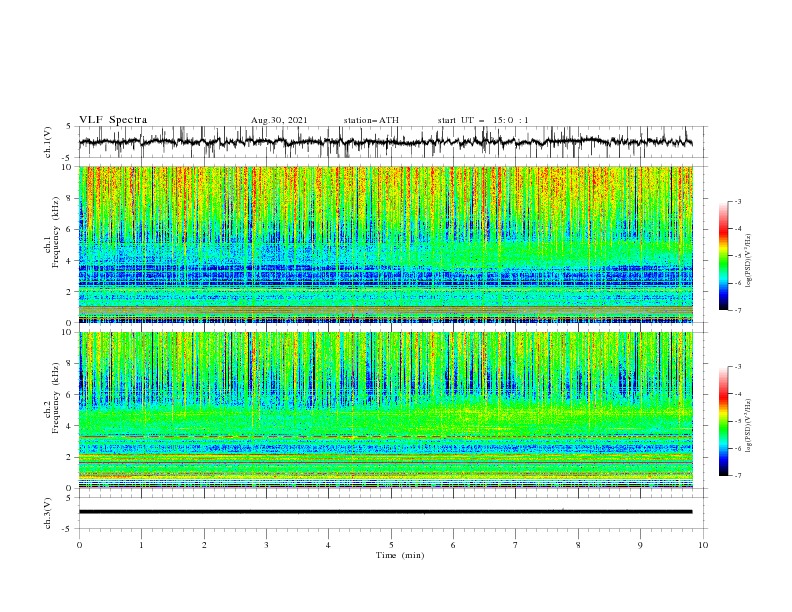Click the "5" tick on ch.1(V) axis
Image resolution: width=792 pixels, height=612 pixels.
pos(70,127)
